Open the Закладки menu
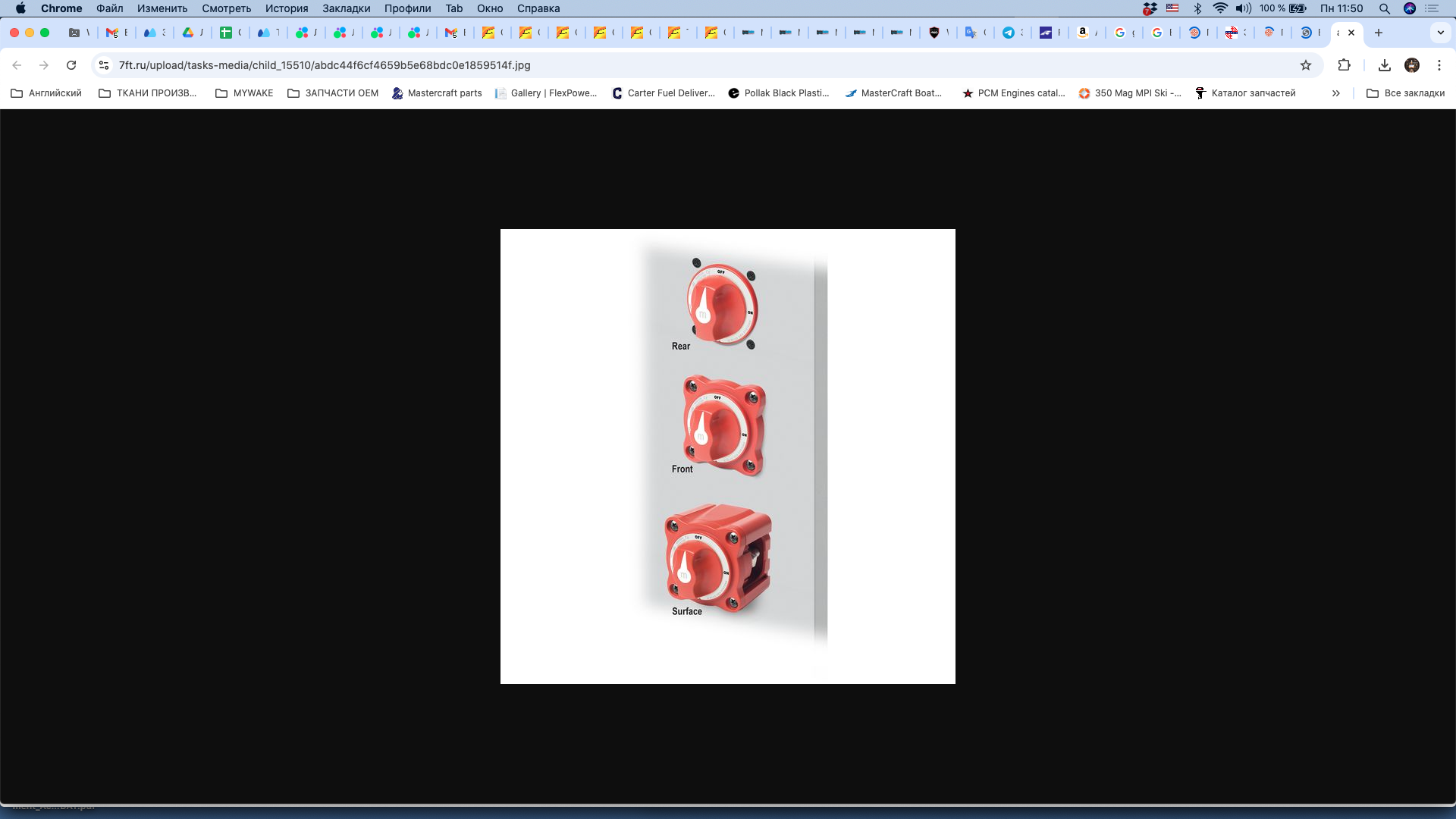Image resolution: width=1456 pixels, height=819 pixels. coord(346,8)
